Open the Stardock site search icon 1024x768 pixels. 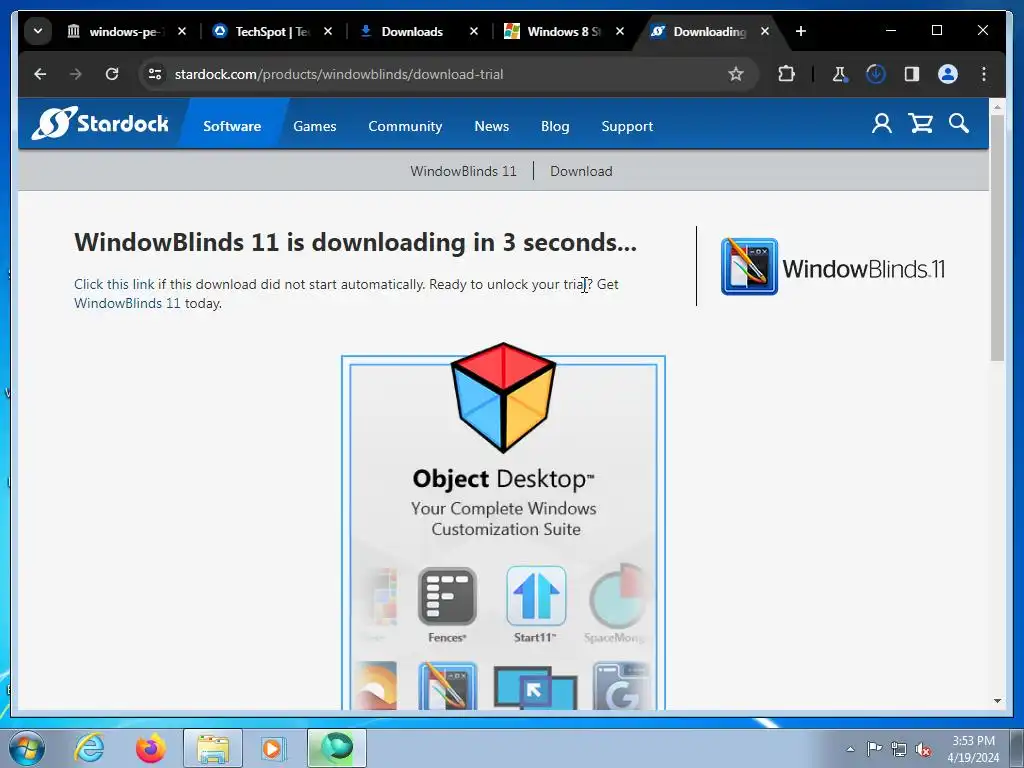(x=959, y=123)
